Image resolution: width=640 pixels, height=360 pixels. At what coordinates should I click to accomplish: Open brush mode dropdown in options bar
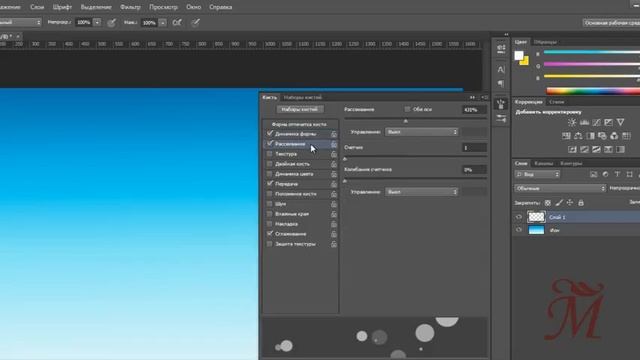(20, 22)
